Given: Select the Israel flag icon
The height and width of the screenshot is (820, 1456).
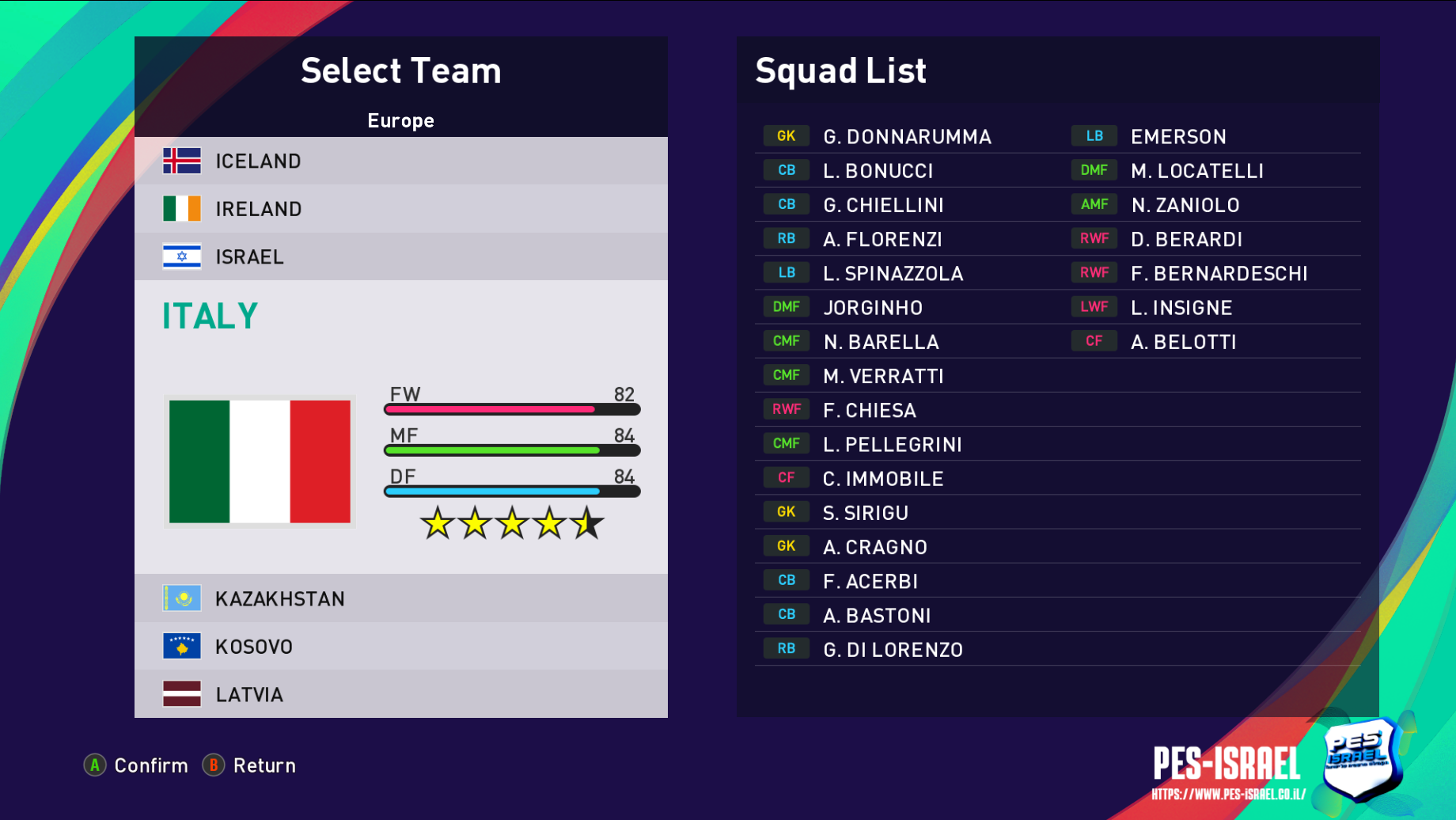Looking at the screenshot, I should point(182,256).
